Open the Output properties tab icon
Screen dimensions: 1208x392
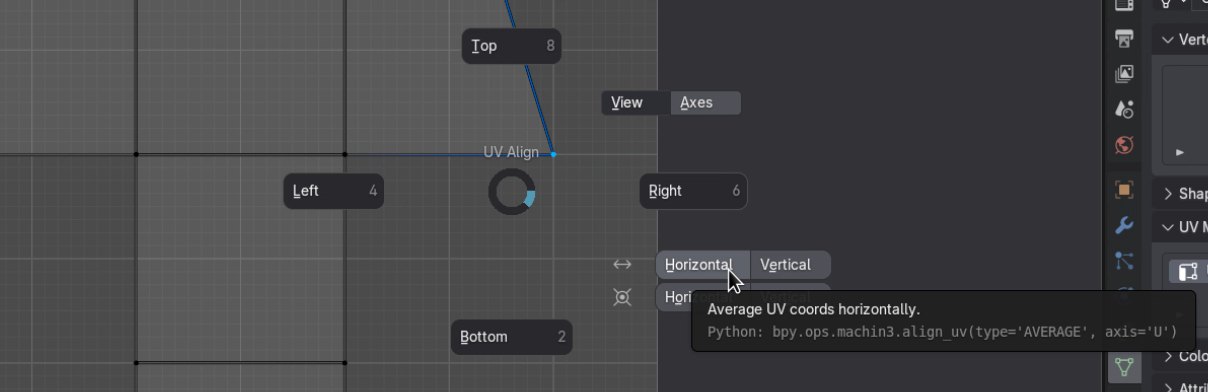pyautogui.click(x=1124, y=39)
